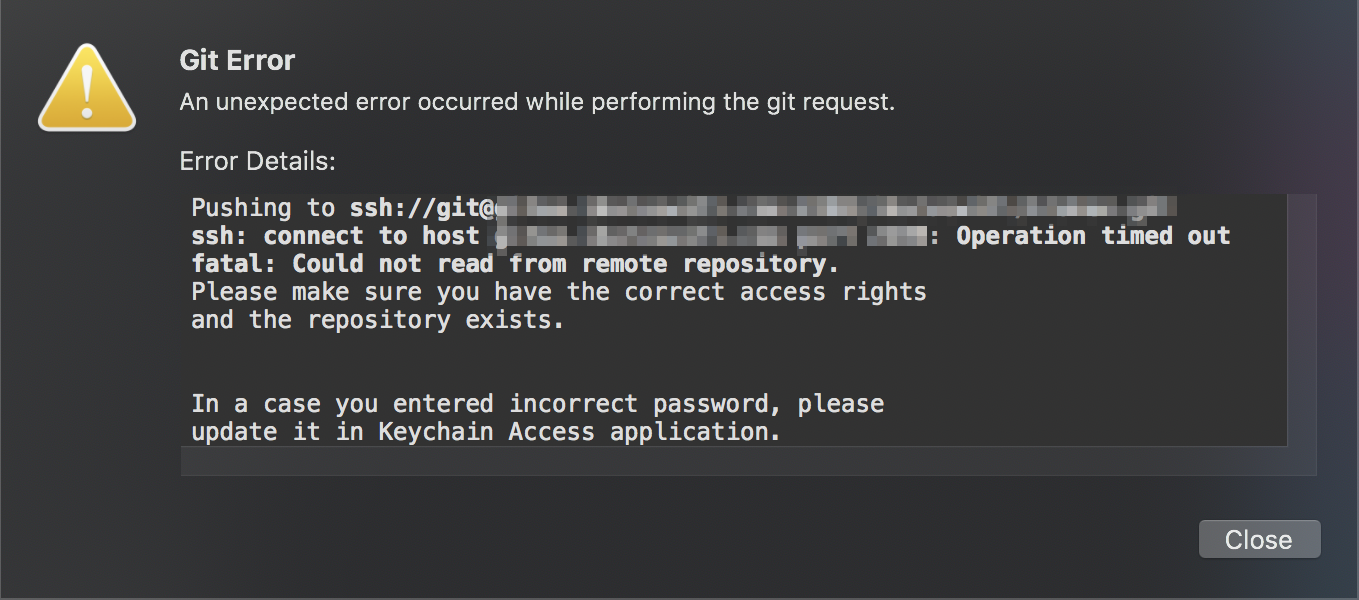Click the fatal: Could not read line
The width and height of the screenshot is (1359, 600).
click(515, 264)
